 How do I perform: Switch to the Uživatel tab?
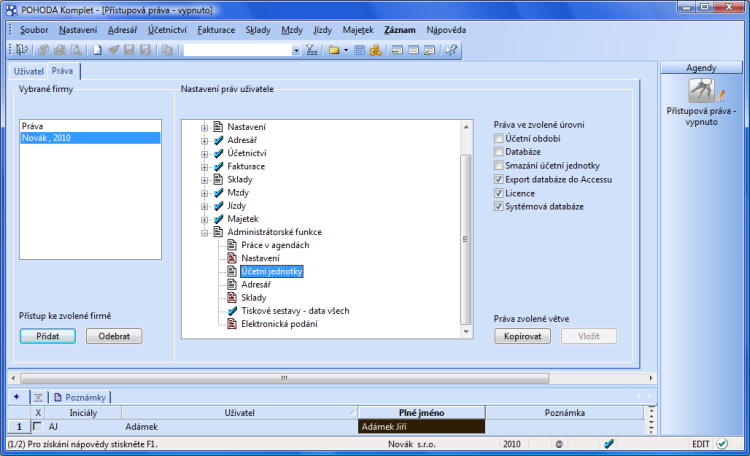pos(29,71)
